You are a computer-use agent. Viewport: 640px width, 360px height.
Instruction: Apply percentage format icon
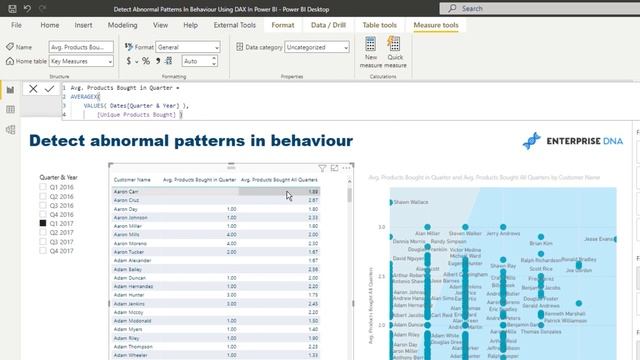click(146, 61)
